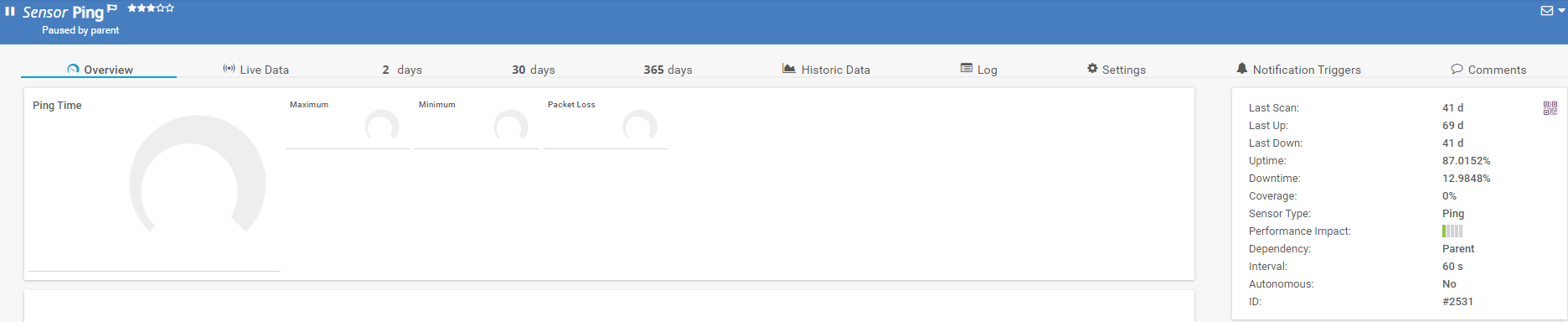
Task: Open the 30 days graph tab
Action: (534, 70)
